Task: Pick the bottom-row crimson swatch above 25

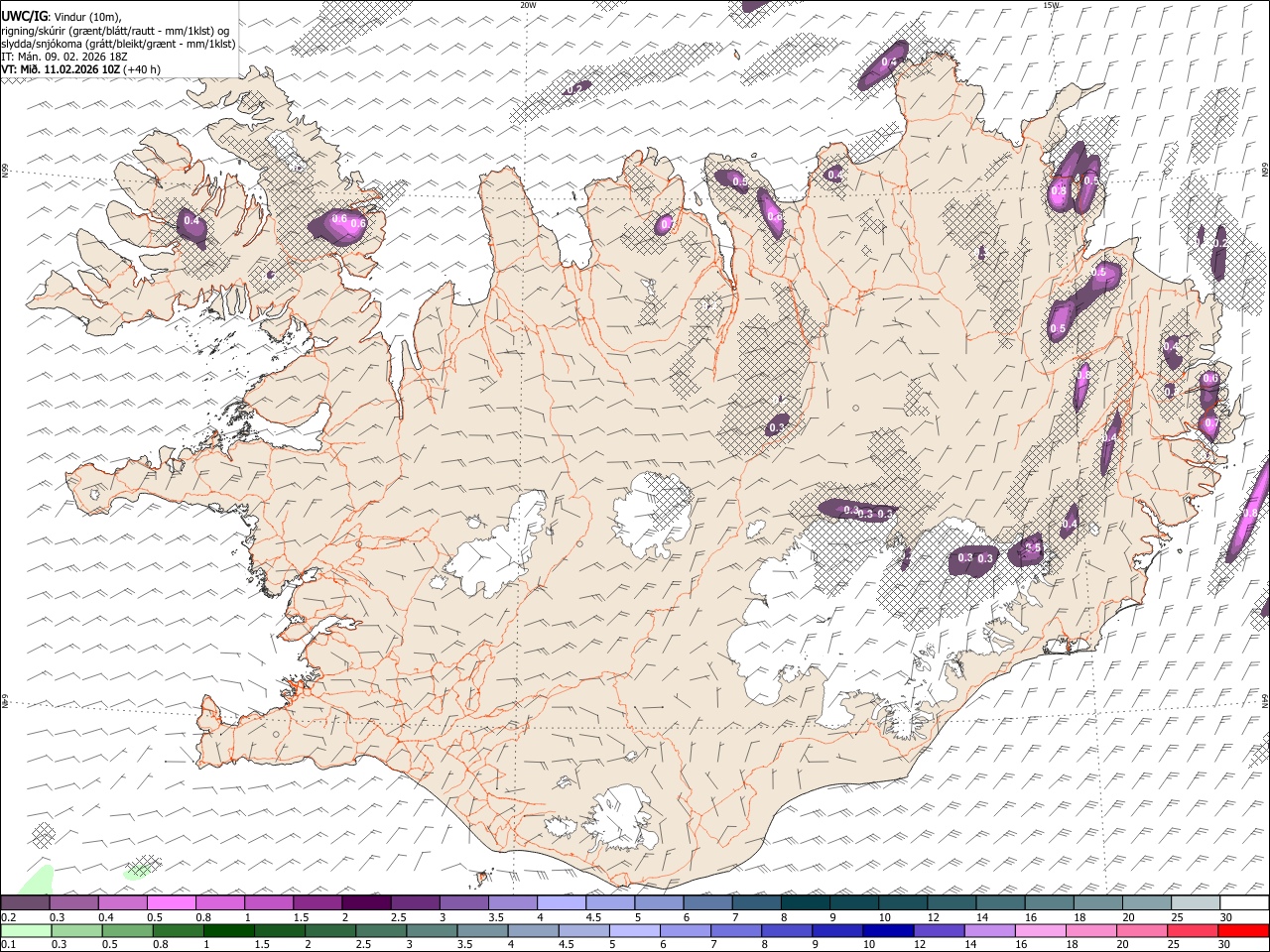Action: pyautogui.click(x=1192, y=930)
